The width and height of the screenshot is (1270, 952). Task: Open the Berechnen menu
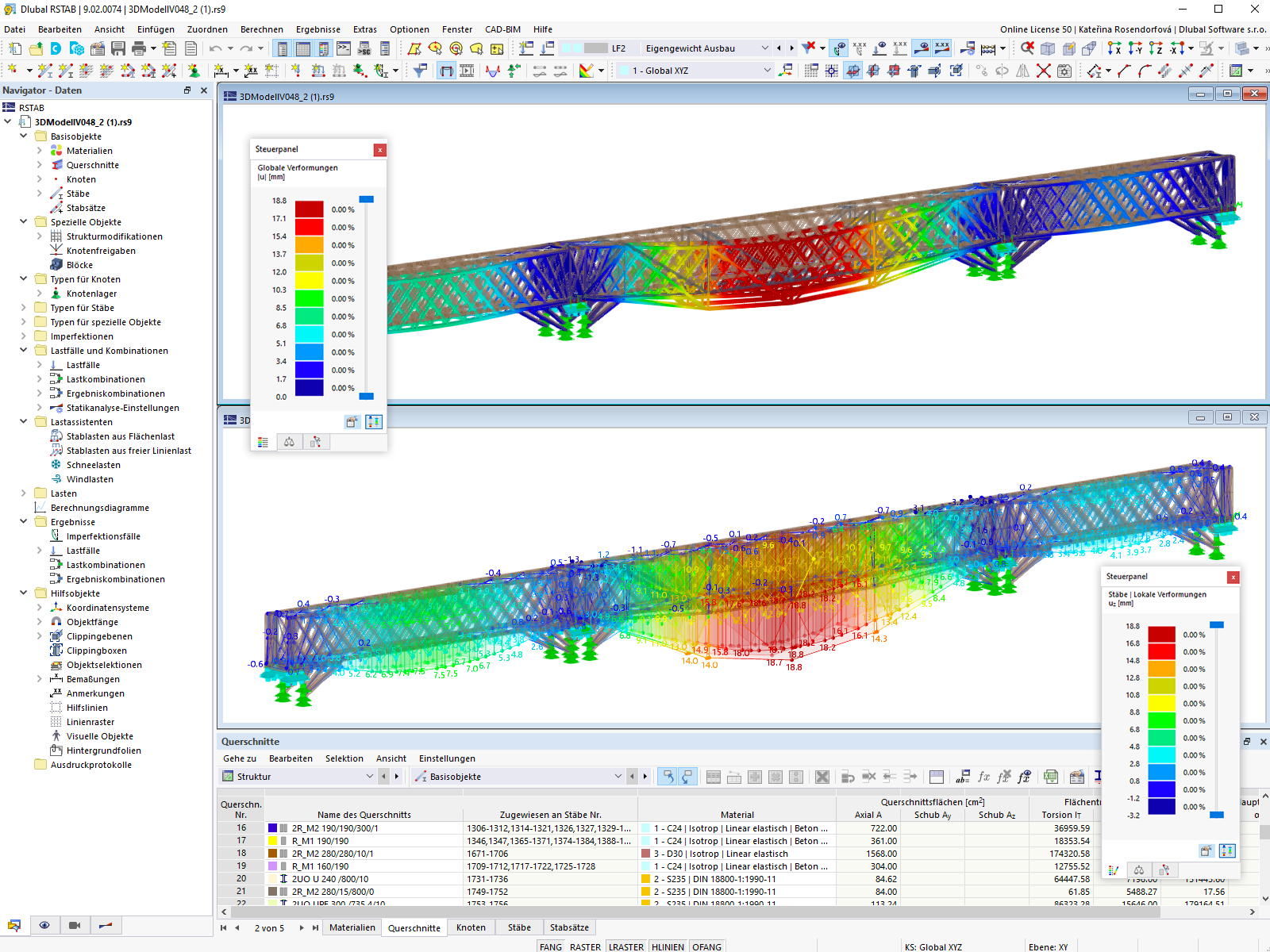pos(262,29)
